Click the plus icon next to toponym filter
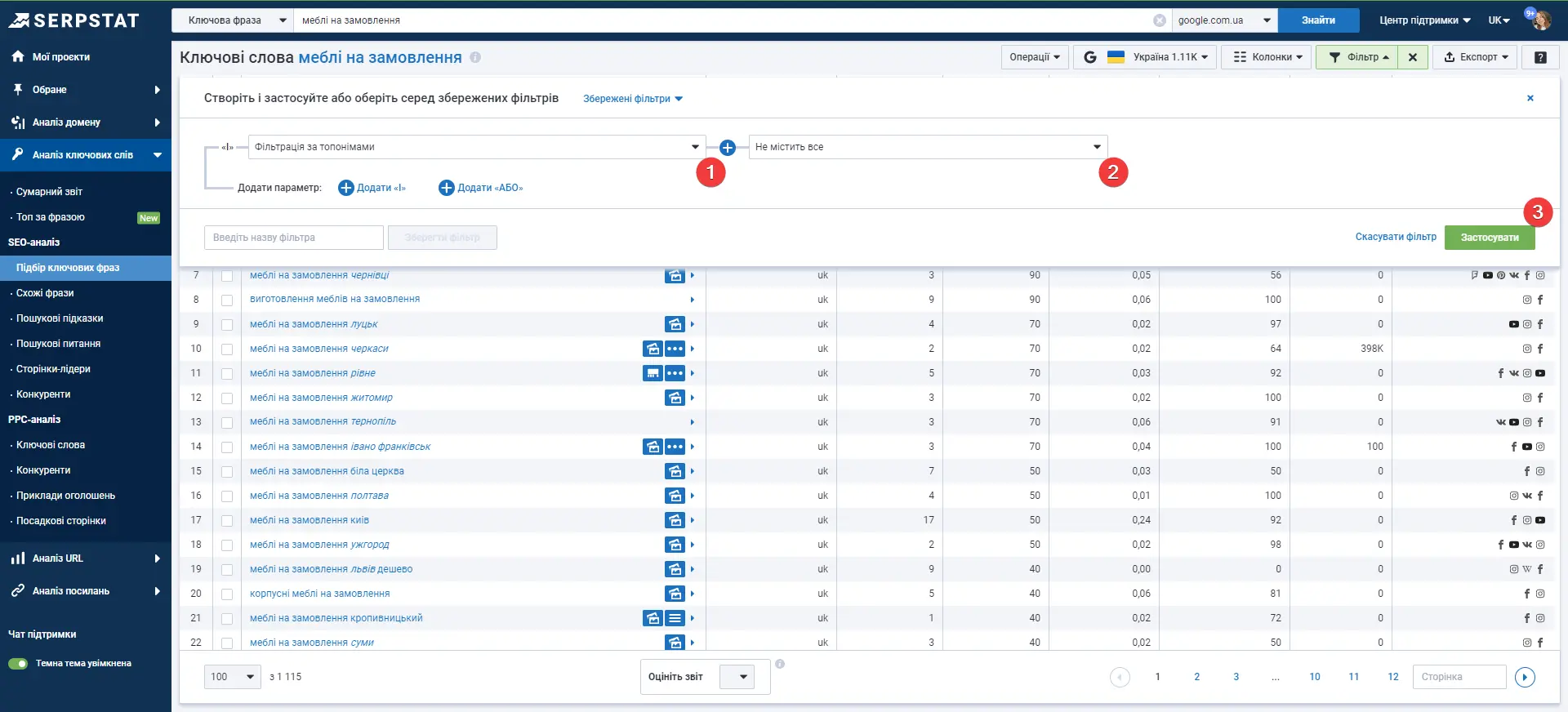Image resolution: width=1568 pixels, height=712 pixels. coord(728,147)
